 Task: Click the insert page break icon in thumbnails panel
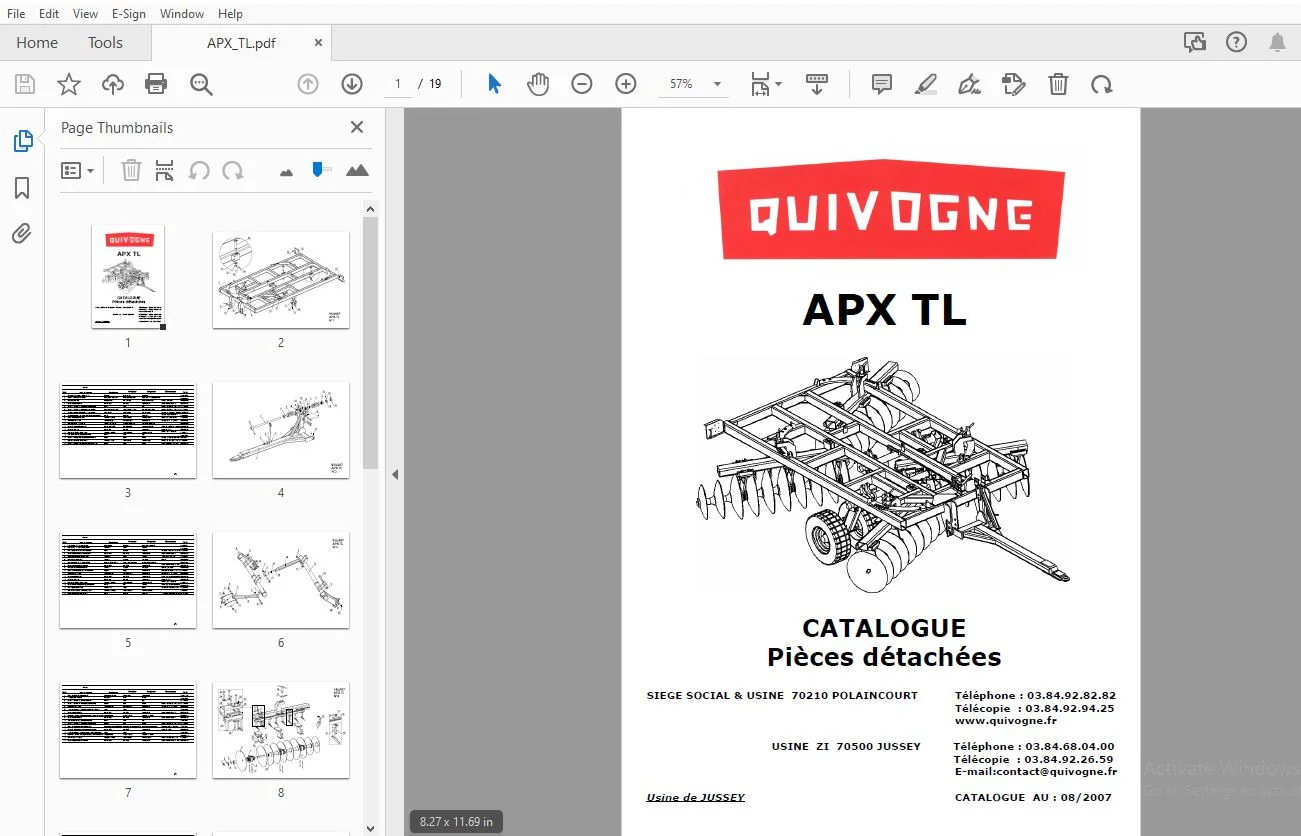pos(165,170)
